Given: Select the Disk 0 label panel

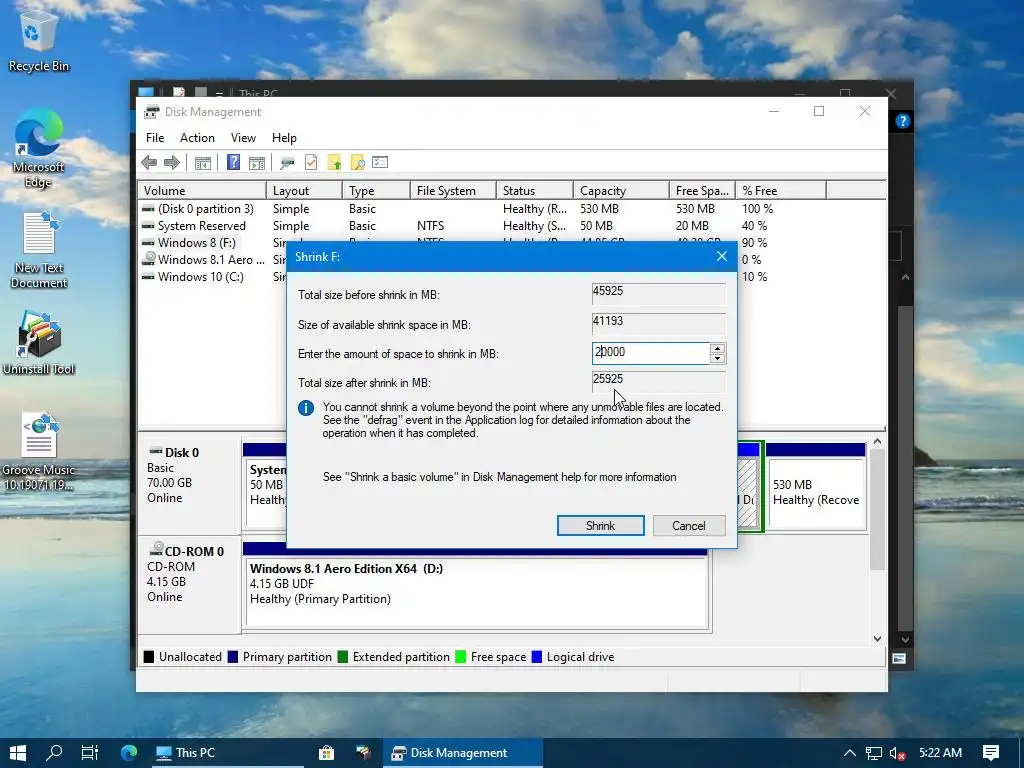Looking at the screenshot, I should tap(189, 485).
